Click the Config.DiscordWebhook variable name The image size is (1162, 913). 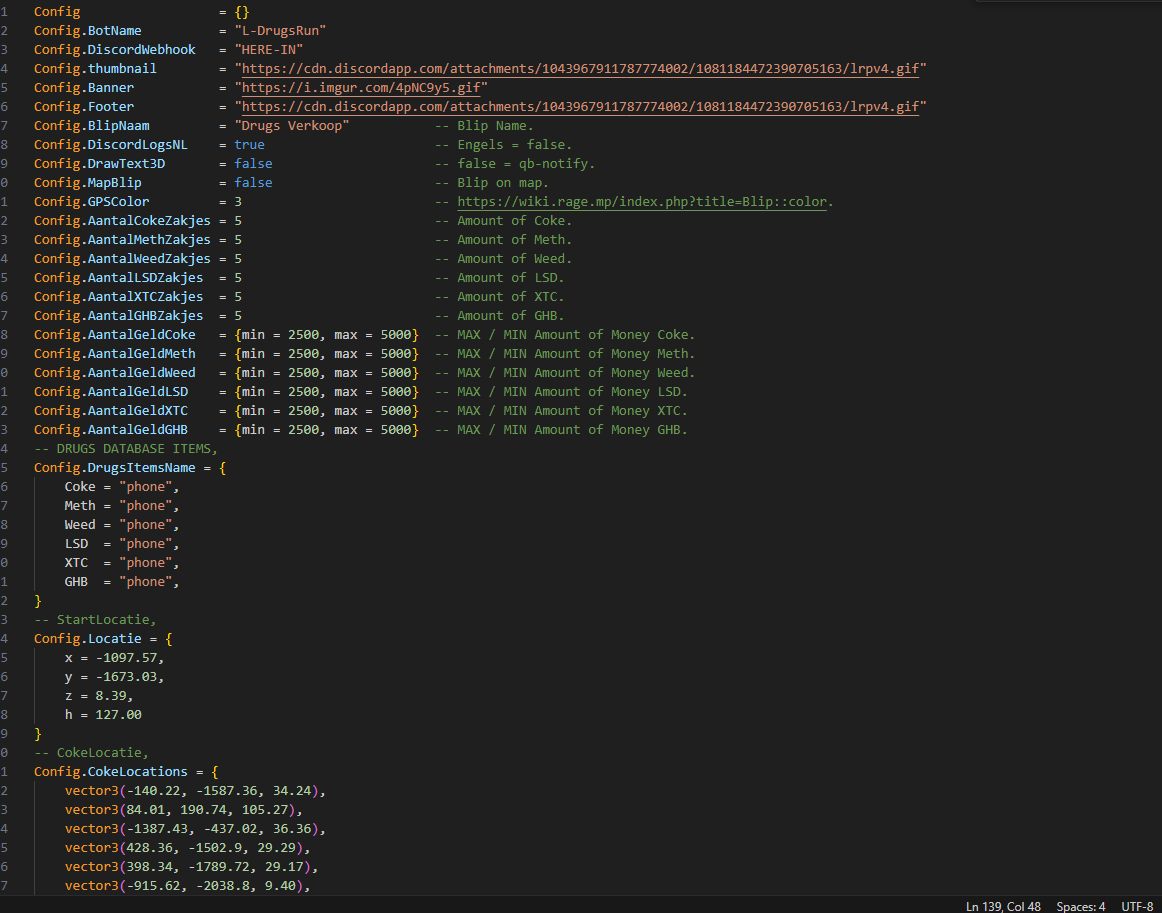115,50
